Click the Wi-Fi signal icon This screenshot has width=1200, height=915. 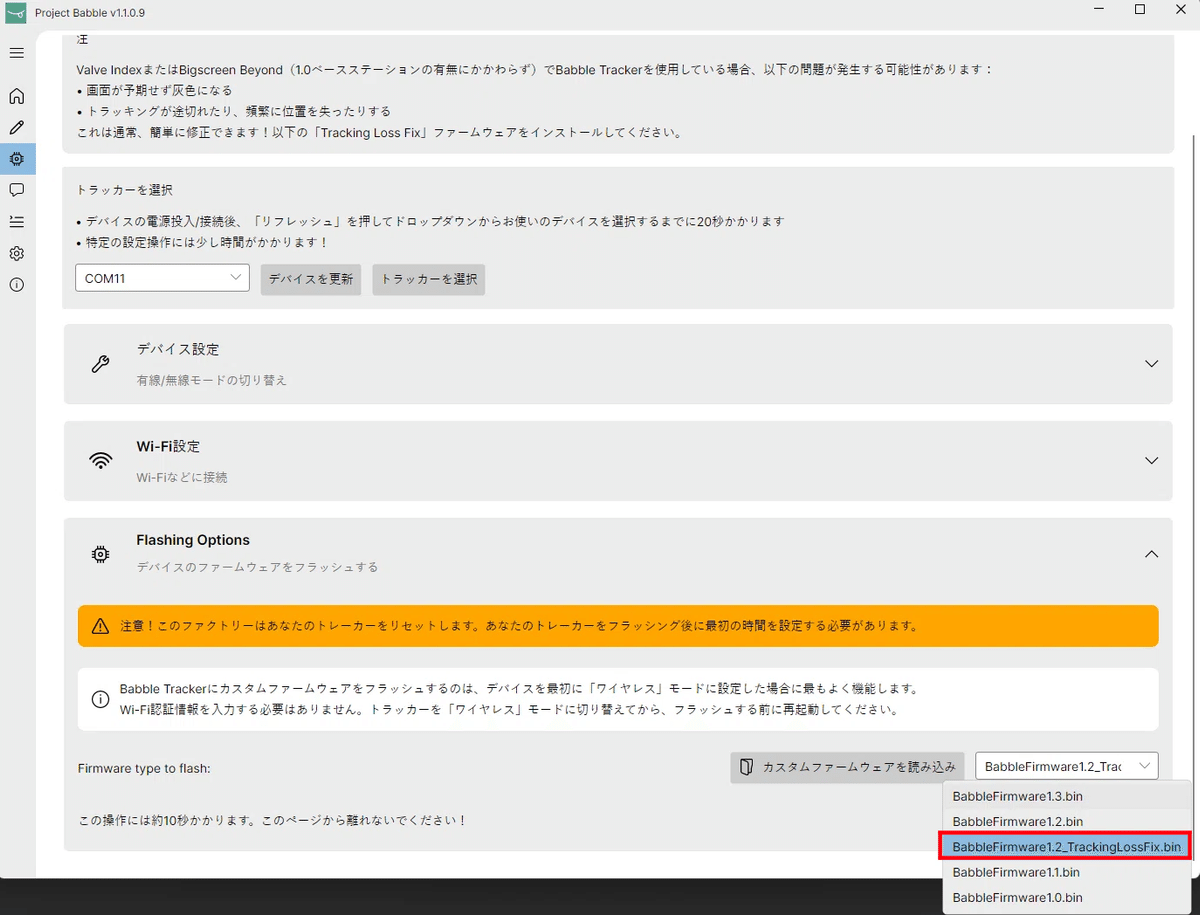point(100,461)
